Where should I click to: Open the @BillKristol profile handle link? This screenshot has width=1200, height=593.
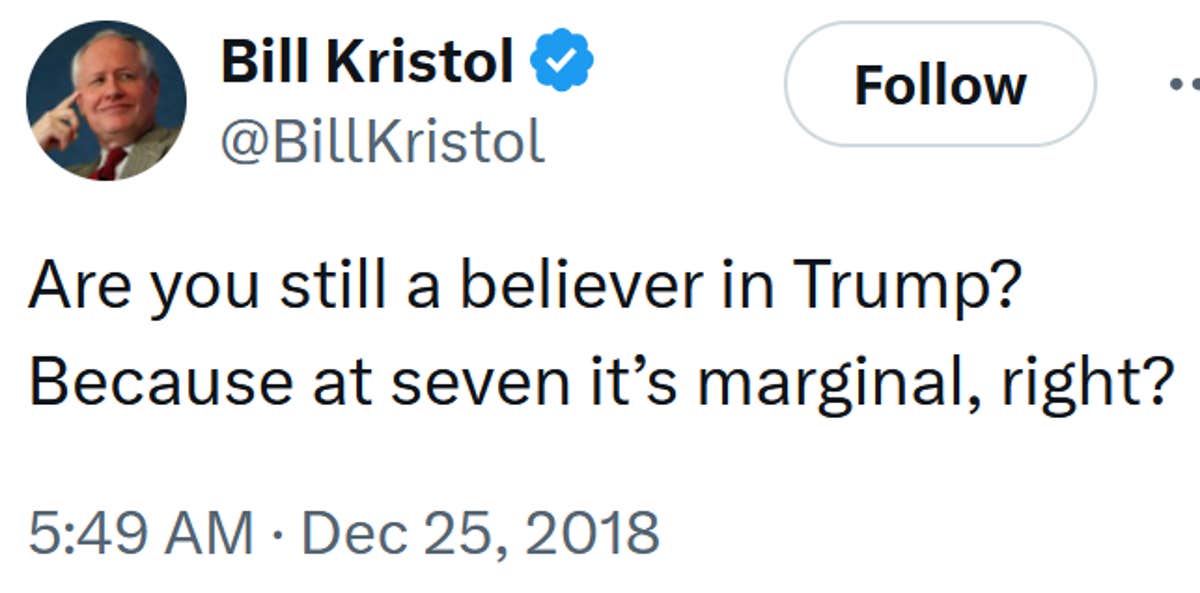[x=383, y=140]
